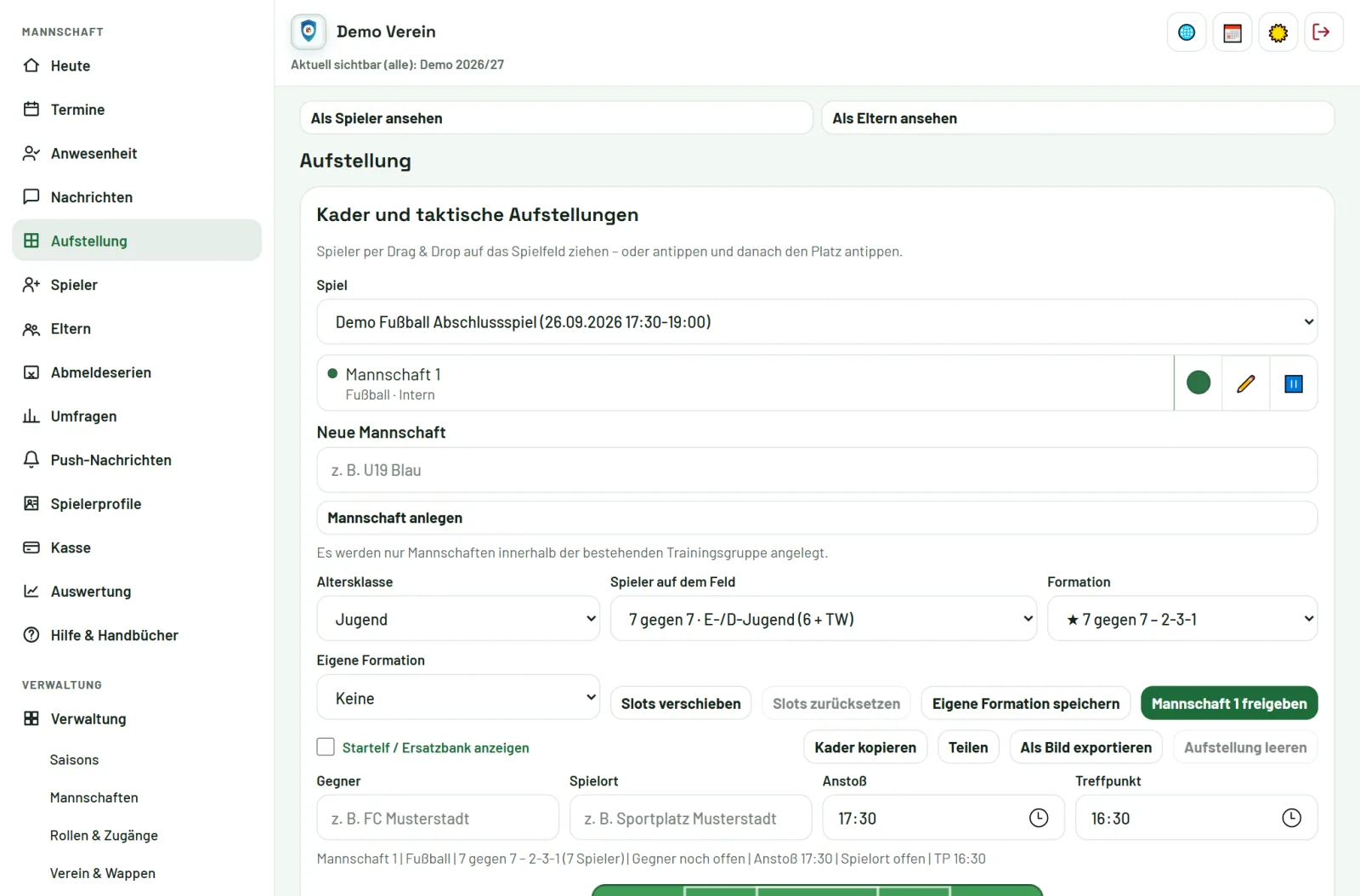The height and width of the screenshot is (896, 1360).
Task: Open the Spiel dropdown
Action: point(817,322)
